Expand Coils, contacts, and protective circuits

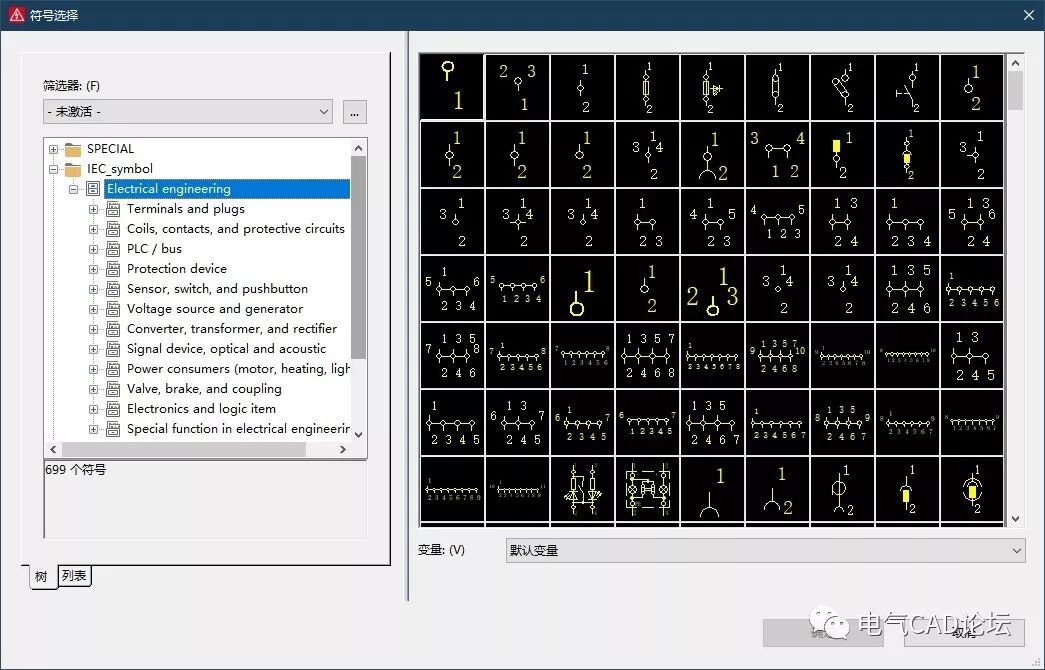point(93,229)
